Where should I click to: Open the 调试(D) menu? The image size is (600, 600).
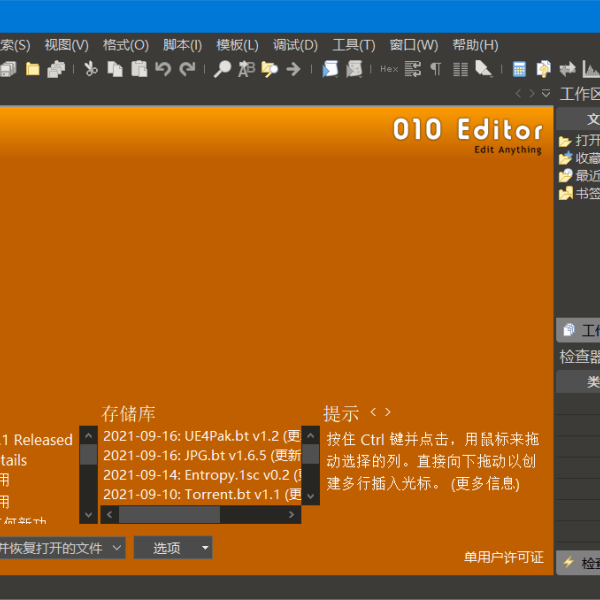(295, 45)
